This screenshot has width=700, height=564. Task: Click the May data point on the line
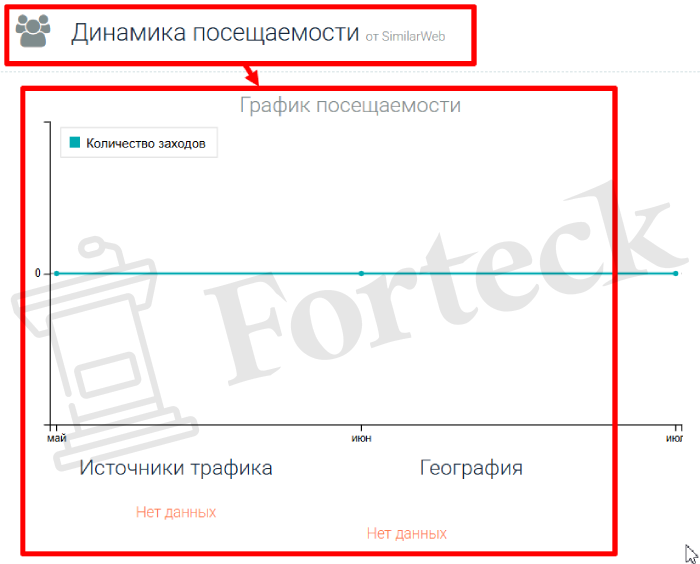(x=57, y=273)
